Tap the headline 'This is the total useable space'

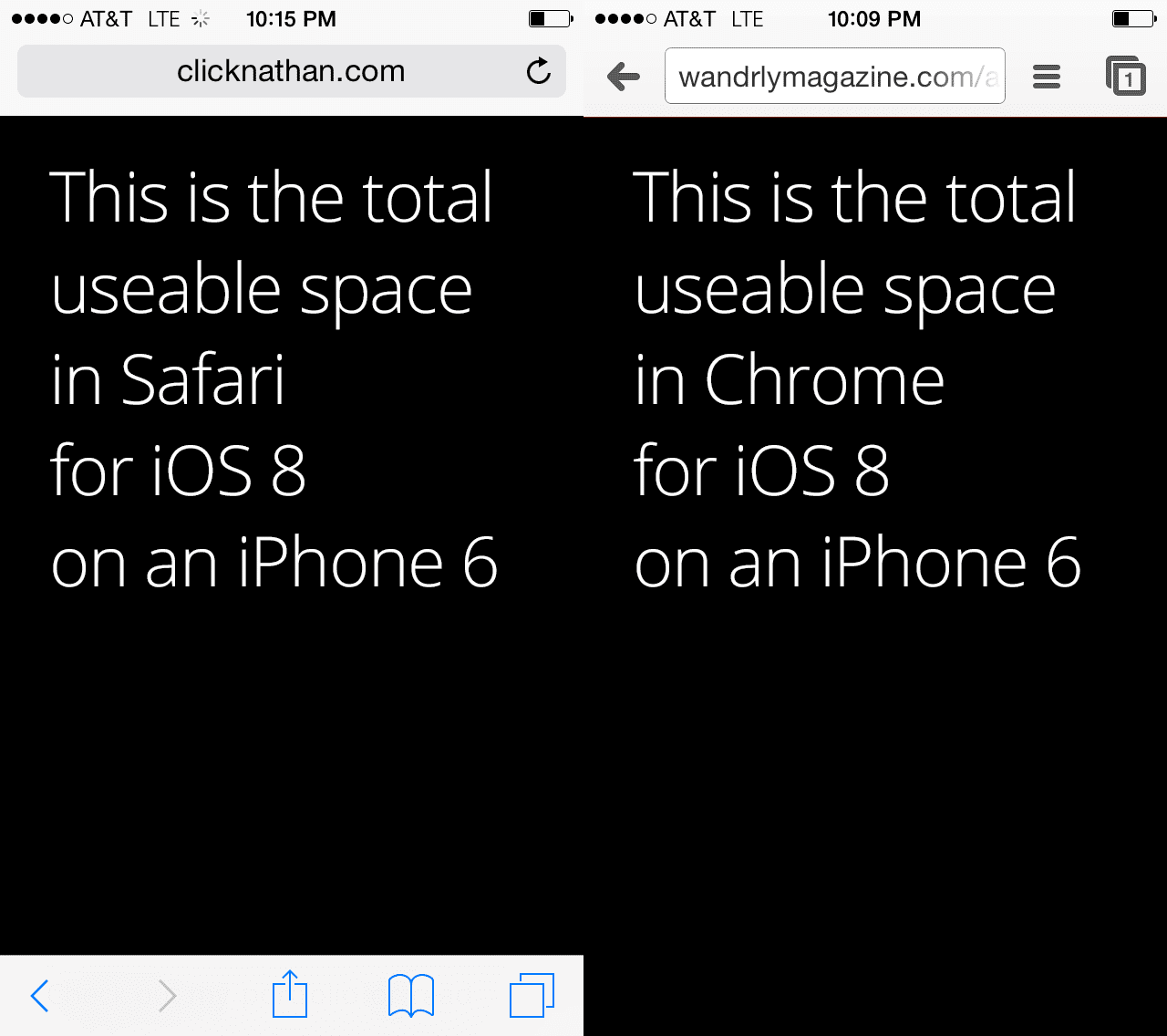pos(270,242)
